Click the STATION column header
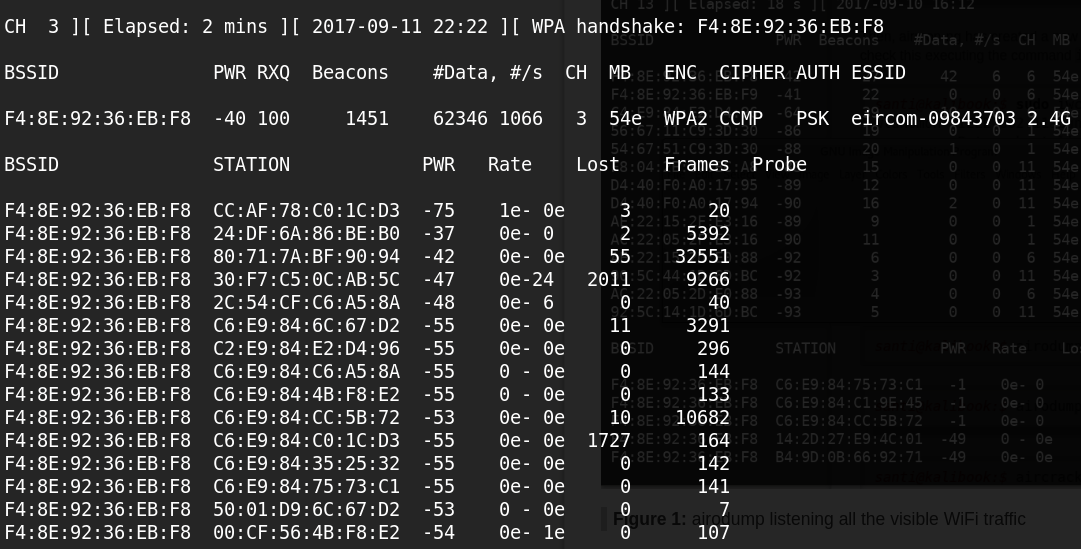Screen dimensions: 1081x549 251,165
